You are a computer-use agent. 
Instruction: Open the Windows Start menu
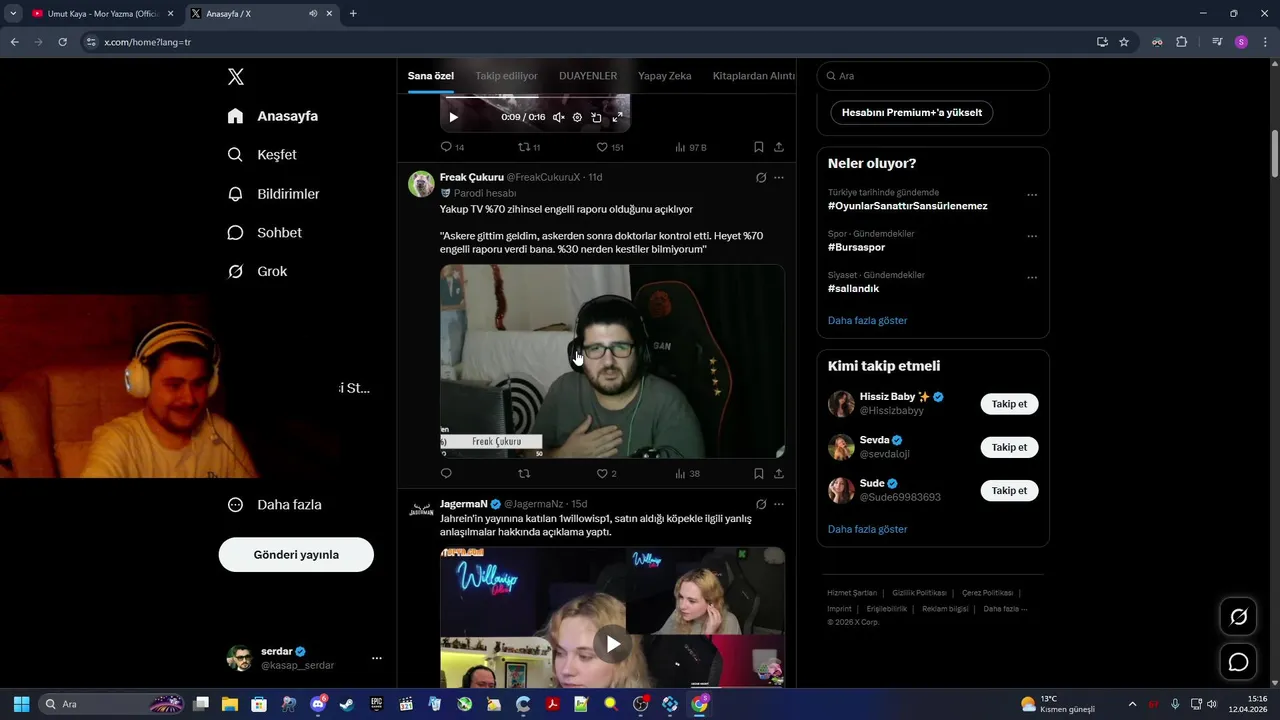(x=21, y=704)
